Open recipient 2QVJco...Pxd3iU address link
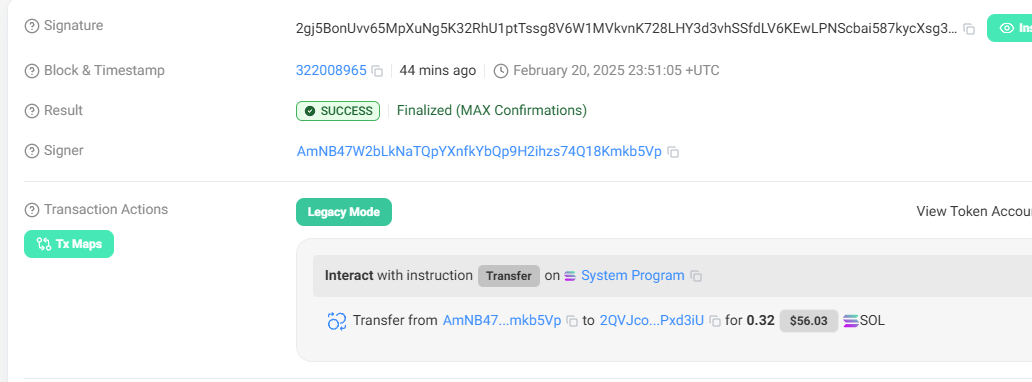1032x382 pixels. pyautogui.click(x=652, y=321)
